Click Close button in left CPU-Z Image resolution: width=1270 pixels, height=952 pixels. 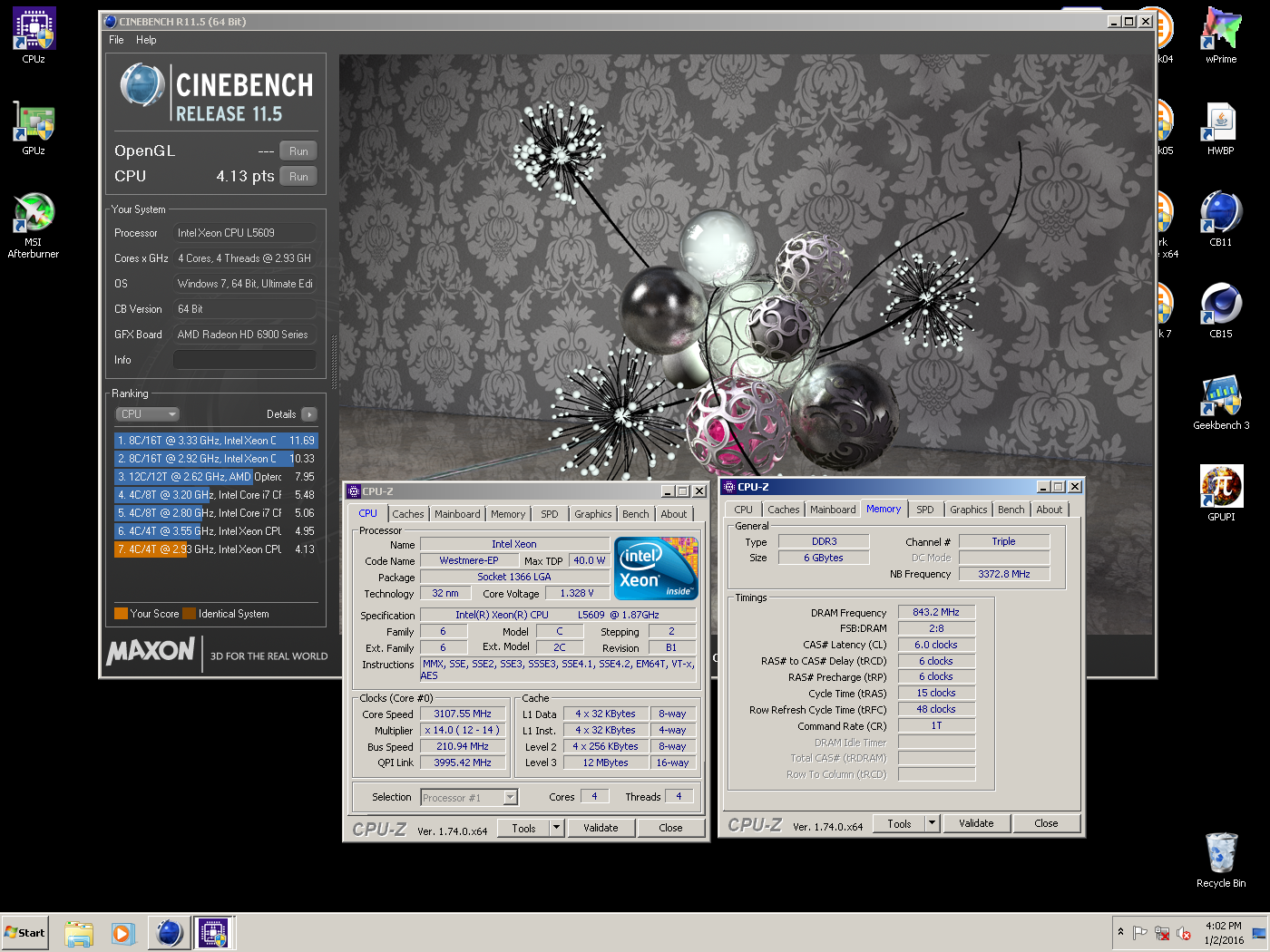click(x=670, y=828)
